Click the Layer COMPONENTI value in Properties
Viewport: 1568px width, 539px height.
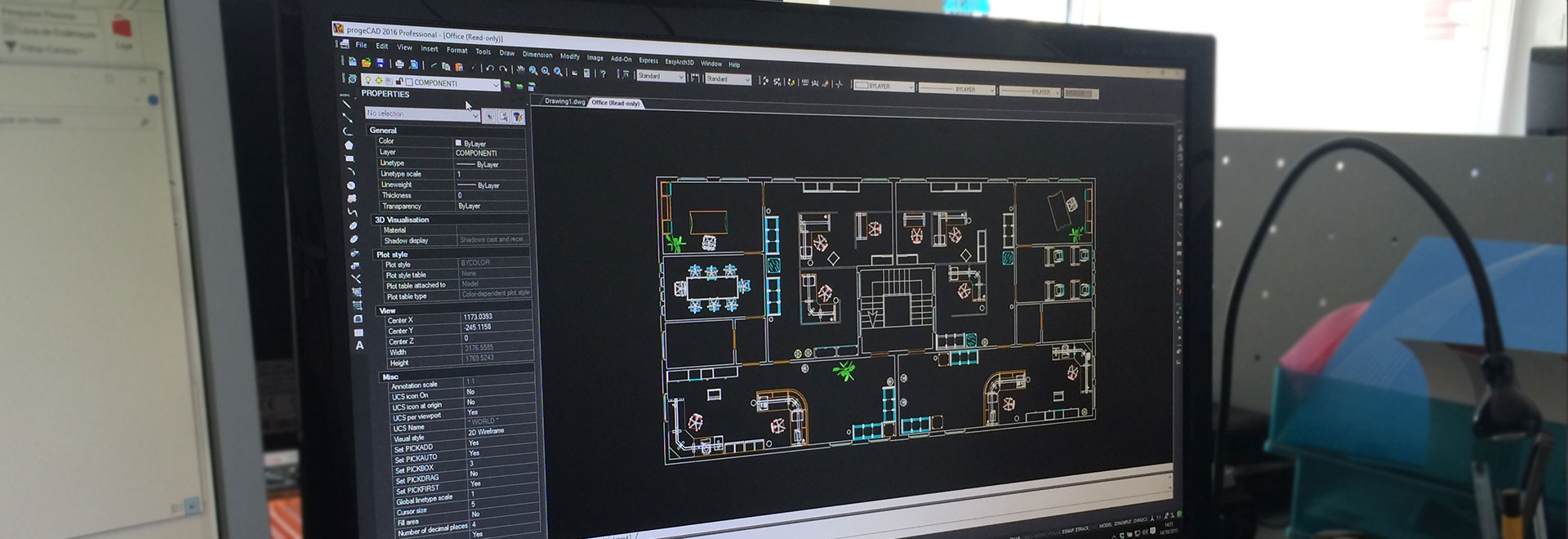476,153
